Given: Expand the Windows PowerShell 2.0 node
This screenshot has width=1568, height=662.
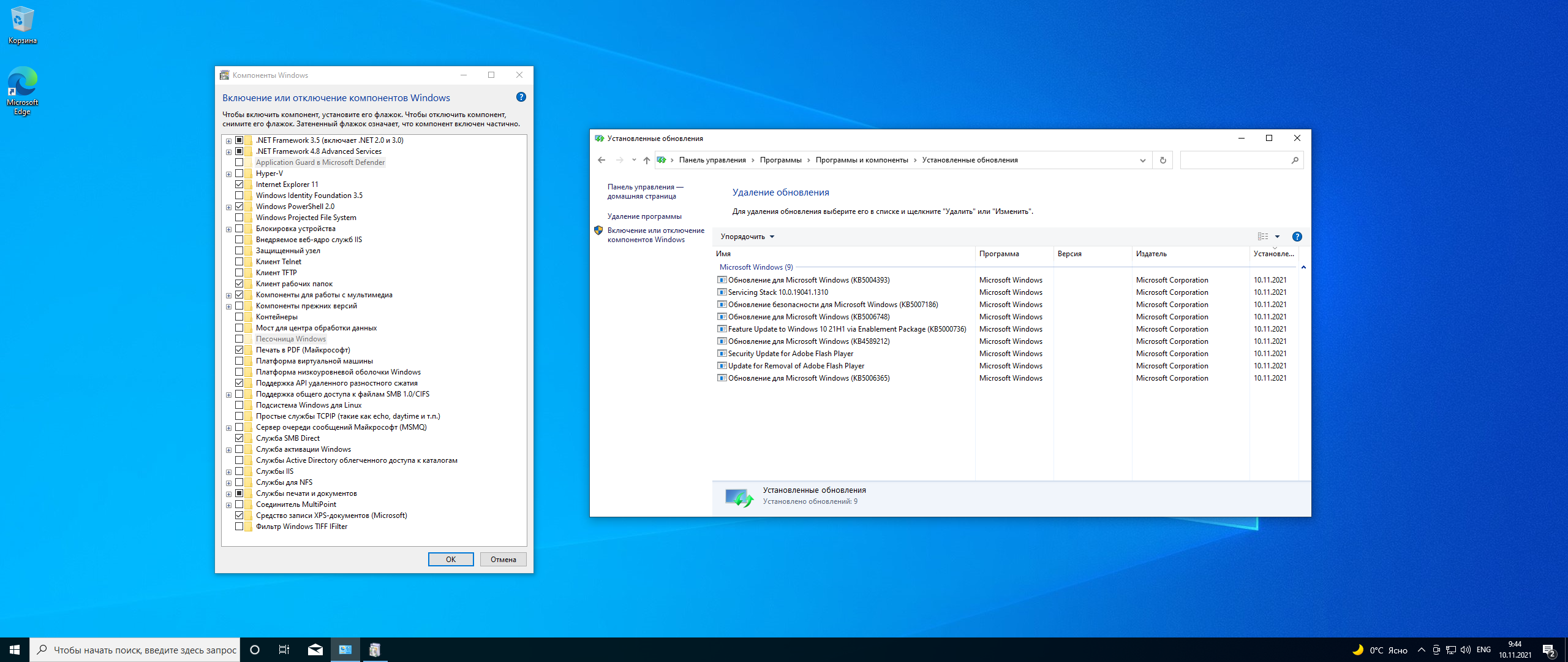Looking at the screenshot, I should (x=229, y=207).
